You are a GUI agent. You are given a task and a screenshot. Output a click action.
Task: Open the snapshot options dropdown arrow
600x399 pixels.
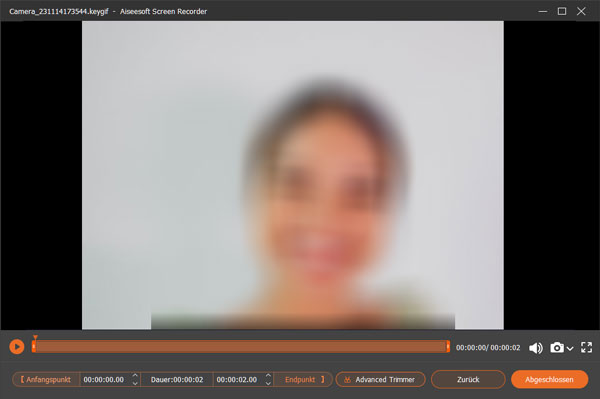click(x=570, y=348)
